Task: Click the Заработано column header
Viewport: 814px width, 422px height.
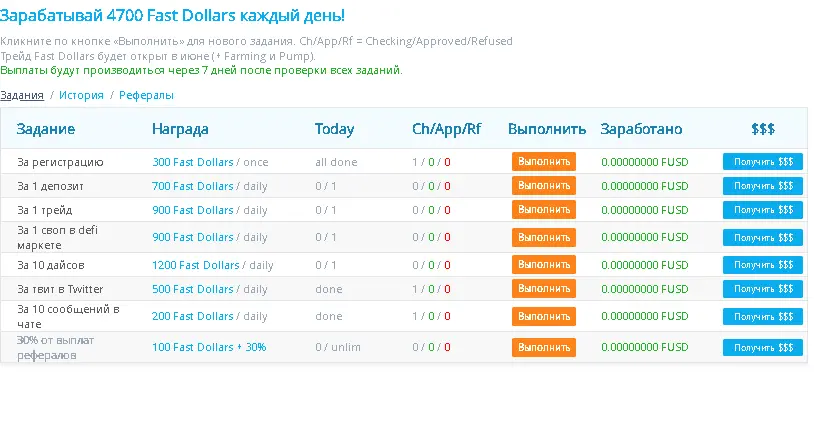Action: click(x=641, y=129)
